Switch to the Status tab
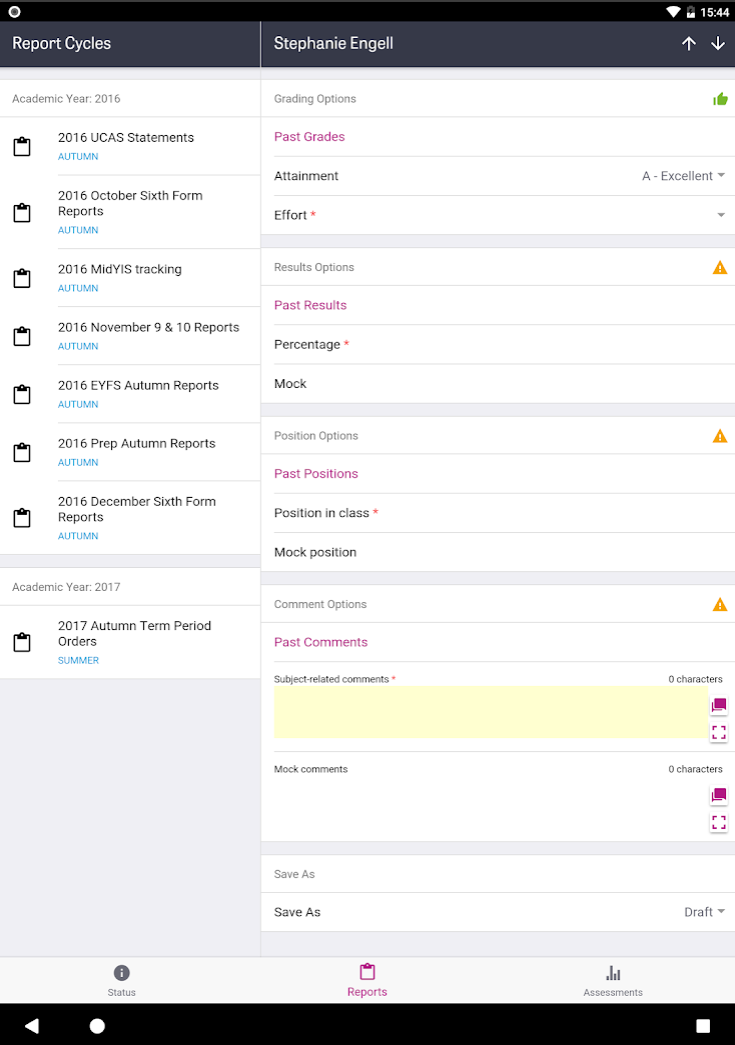 coord(121,980)
